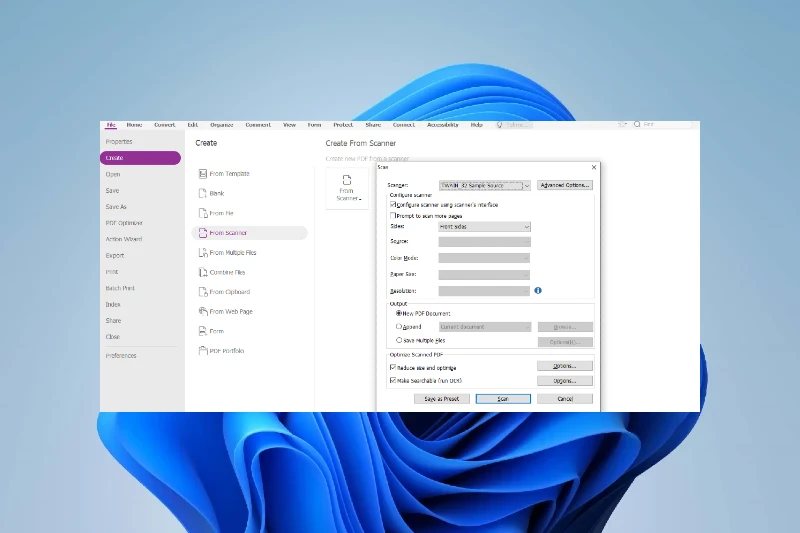Open the Comment ribbon tab
Screen dimensions: 800x533
(258, 124)
